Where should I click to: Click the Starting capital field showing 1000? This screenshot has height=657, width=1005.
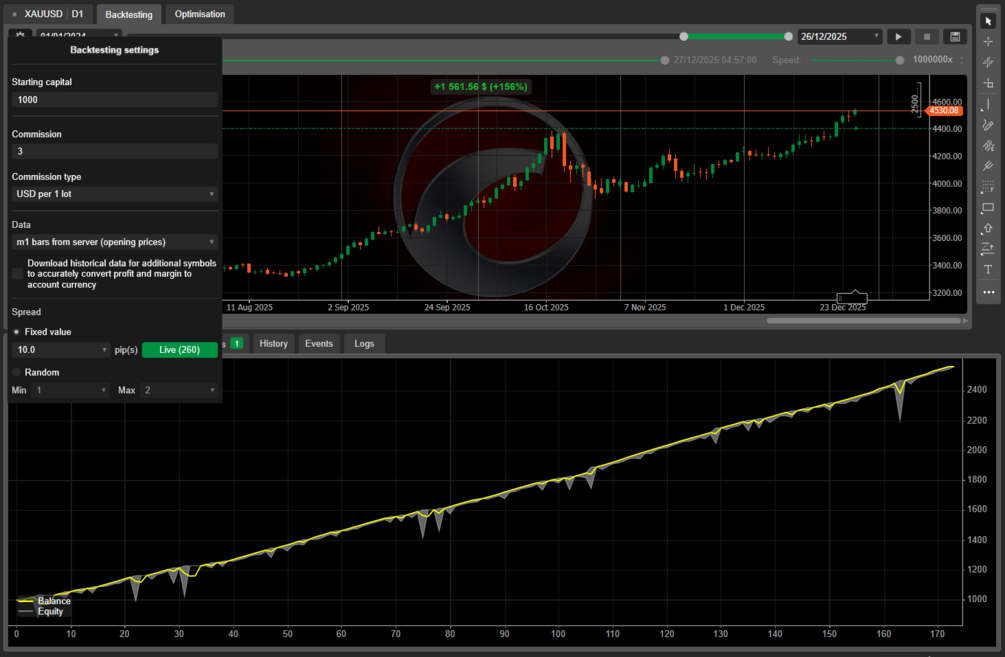coord(115,99)
